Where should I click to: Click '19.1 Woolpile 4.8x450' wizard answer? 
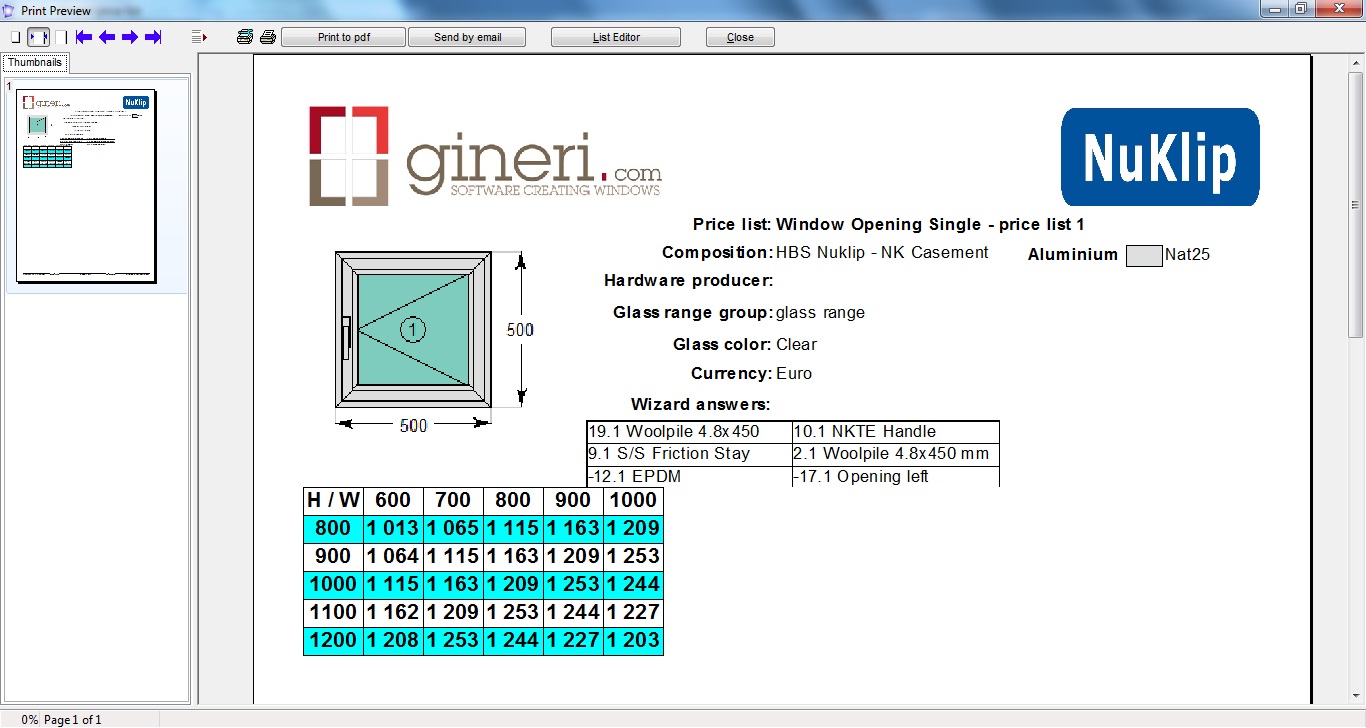674,432
